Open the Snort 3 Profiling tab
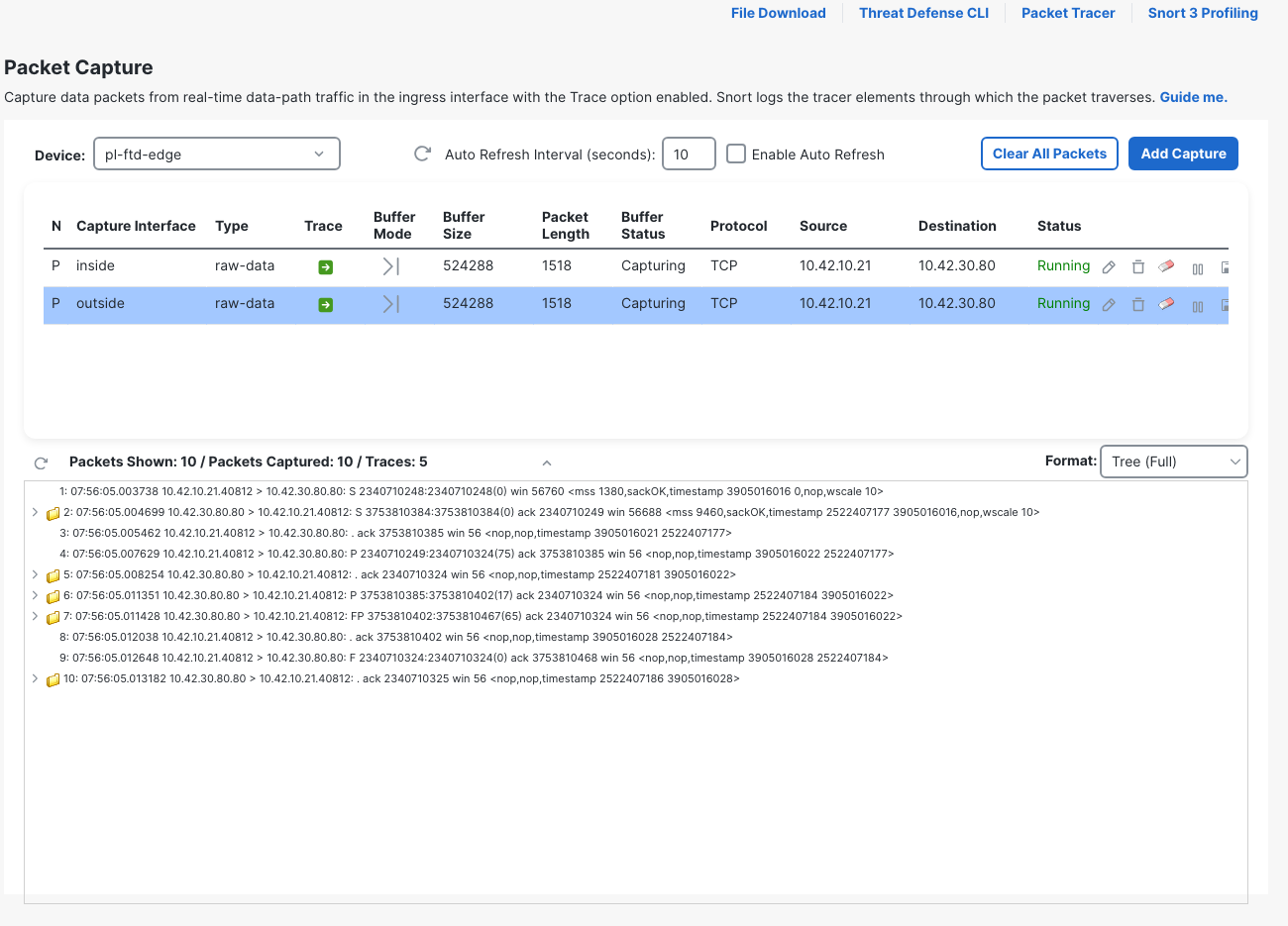This screenshot has height=926, width=1288. click(1203, 13)
